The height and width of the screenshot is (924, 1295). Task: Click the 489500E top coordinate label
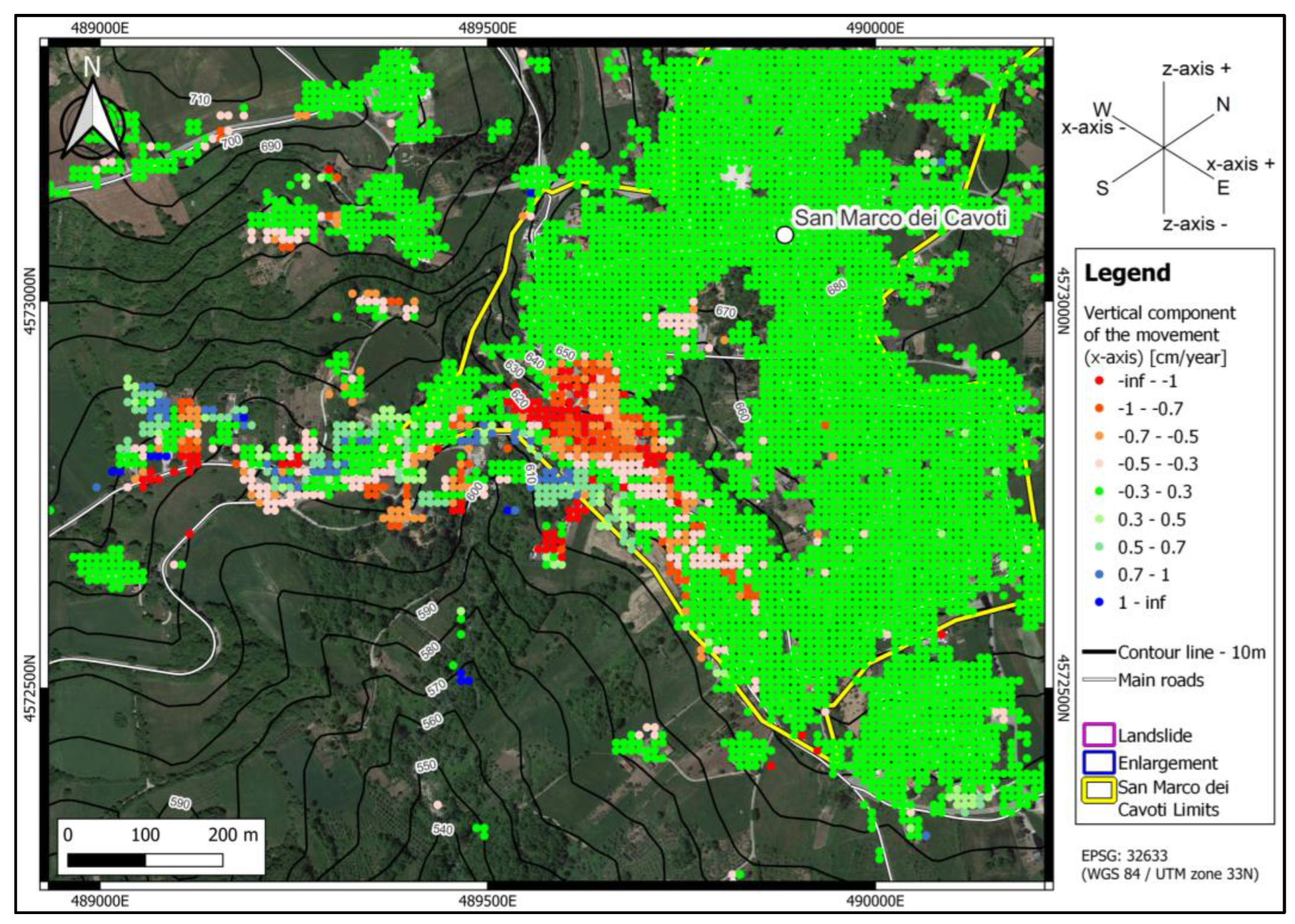[x=487, y=28]
